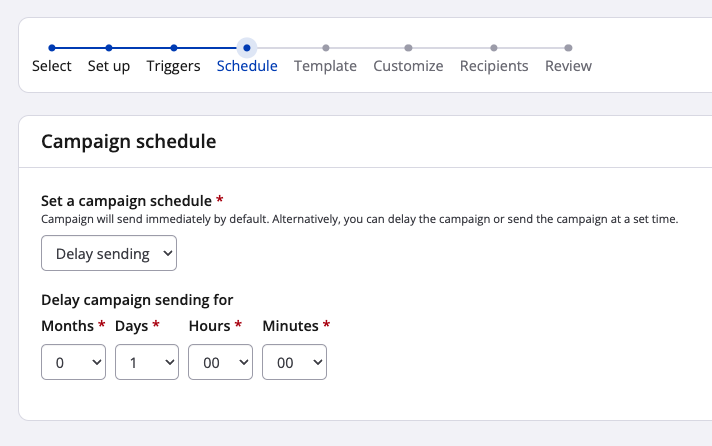Open the campaign schedule 'Delay sending' dropdown
The height and width of the screenshot is (446, 712).
[x=109, y=253]
